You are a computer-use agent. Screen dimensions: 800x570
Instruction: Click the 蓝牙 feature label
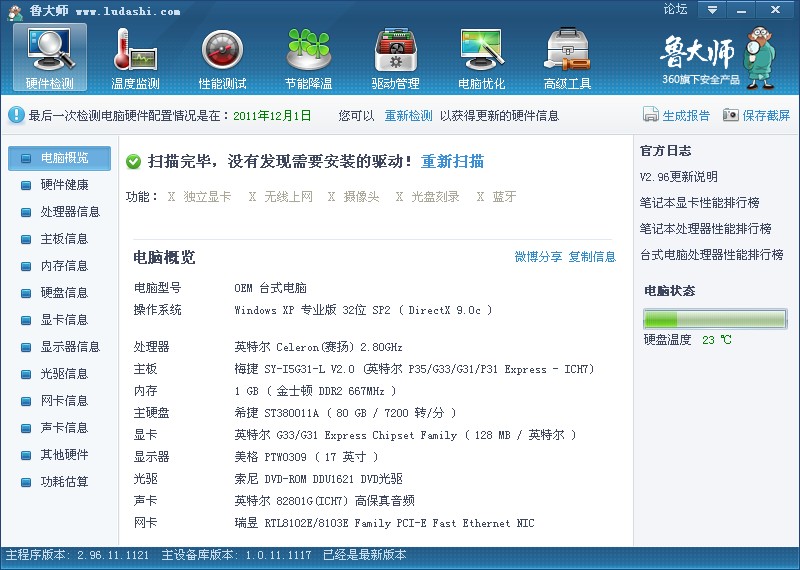pos(504,196)
